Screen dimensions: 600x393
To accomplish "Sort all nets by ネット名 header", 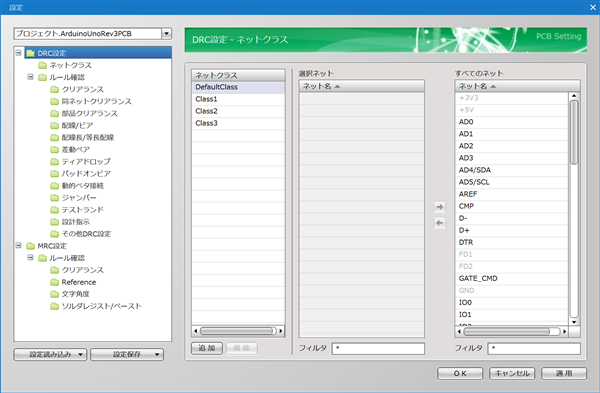I will (517, 86).
